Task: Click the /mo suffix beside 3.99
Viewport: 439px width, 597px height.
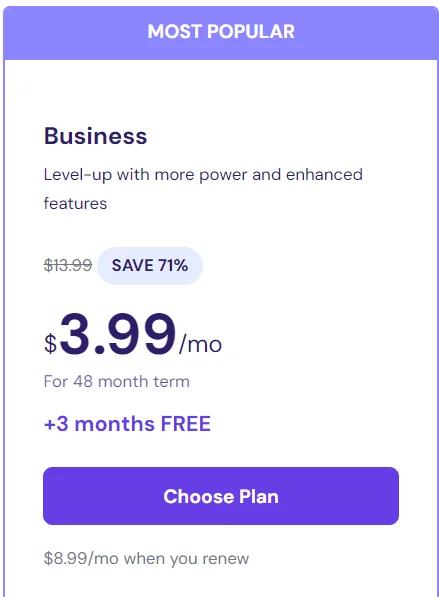Action: pos(200,344)
